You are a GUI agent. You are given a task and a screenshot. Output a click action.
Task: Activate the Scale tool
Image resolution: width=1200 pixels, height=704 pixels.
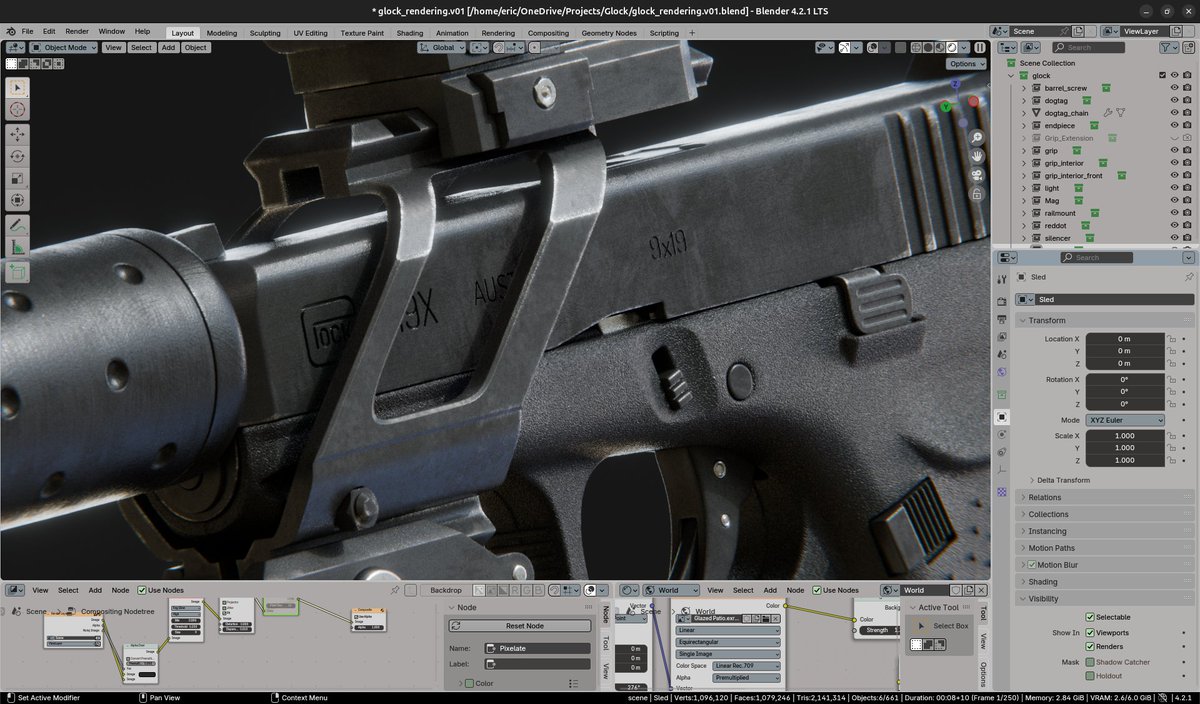pos(18,178)
